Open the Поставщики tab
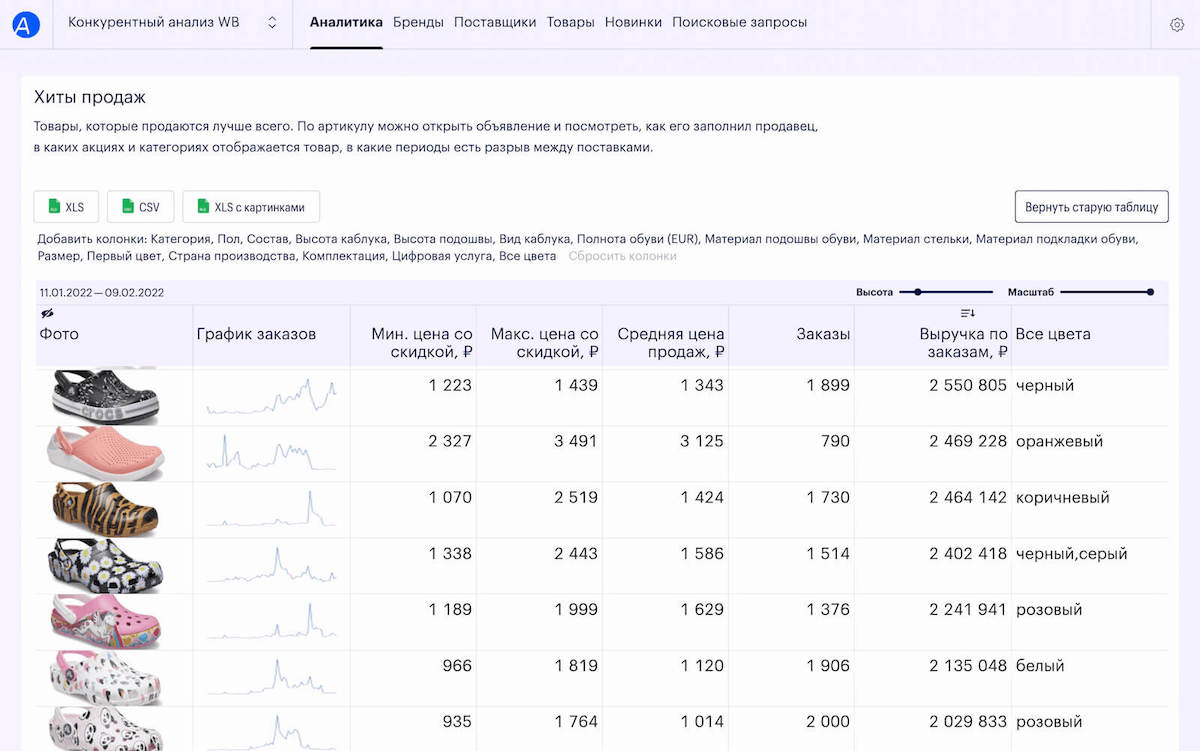The image size is (1200, 751). (495, 22)
